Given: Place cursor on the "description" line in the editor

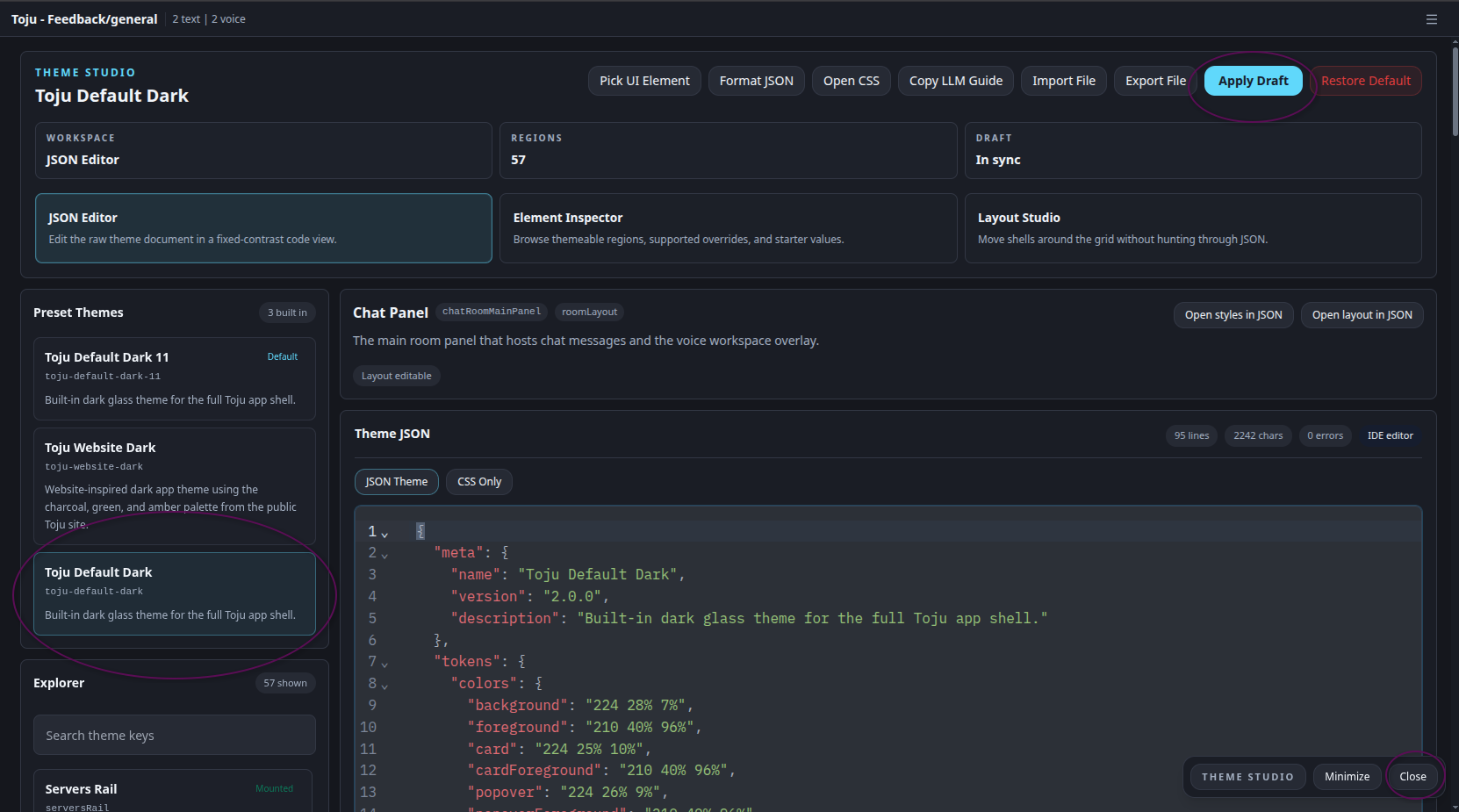Looking at the screenshot, I should [x=749, y=619].
